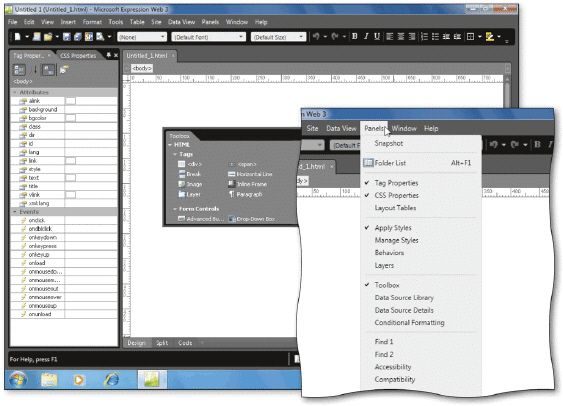Click the Bullets list icon
This screenshot has width=563, height=406.
coord(435,36)
